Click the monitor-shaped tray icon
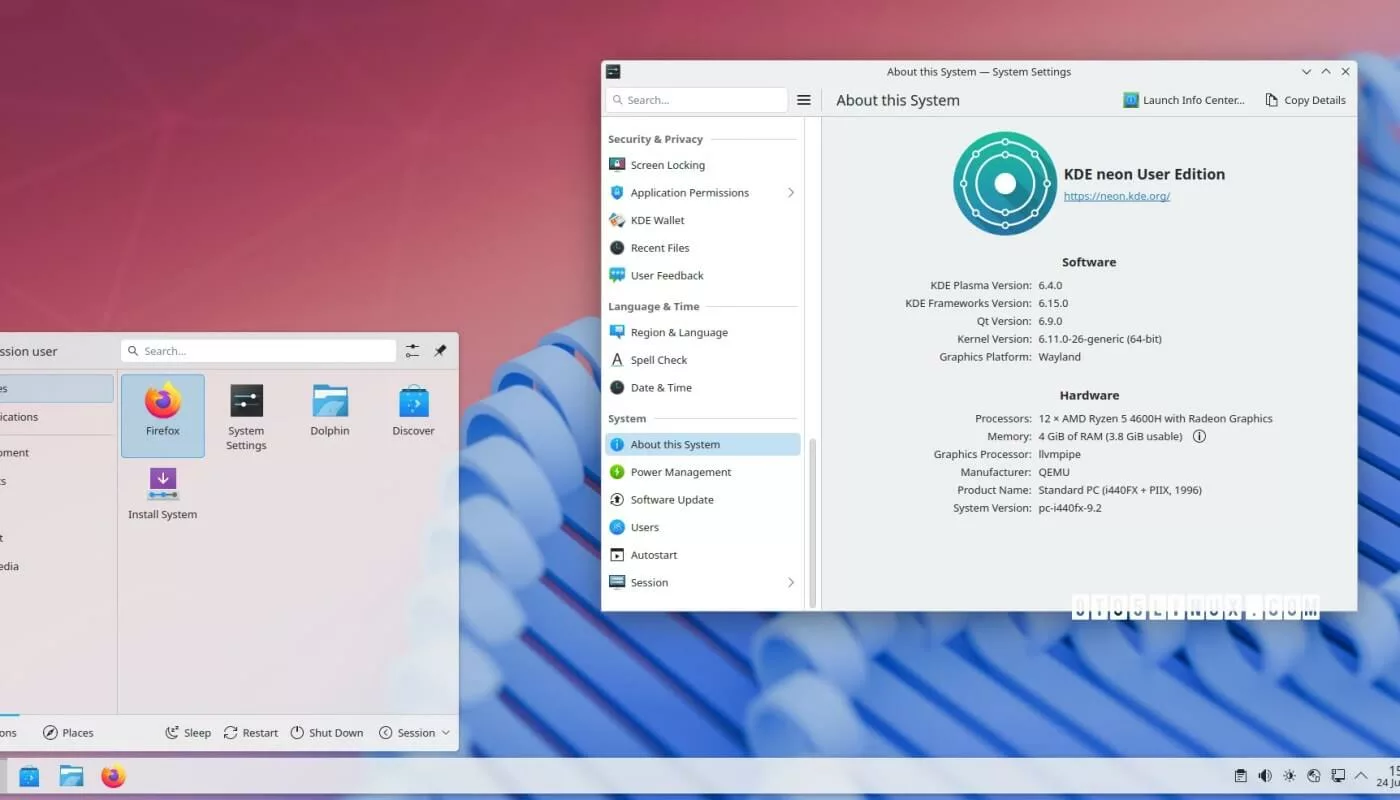 [1338, 776]
